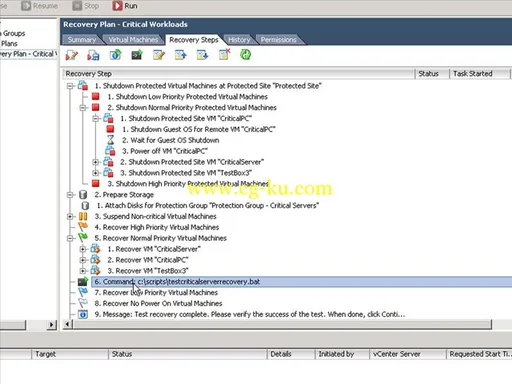
Task: Click icon beside Shutdown Guest OS for Remote VM
Action: click(x=110, y=129)
